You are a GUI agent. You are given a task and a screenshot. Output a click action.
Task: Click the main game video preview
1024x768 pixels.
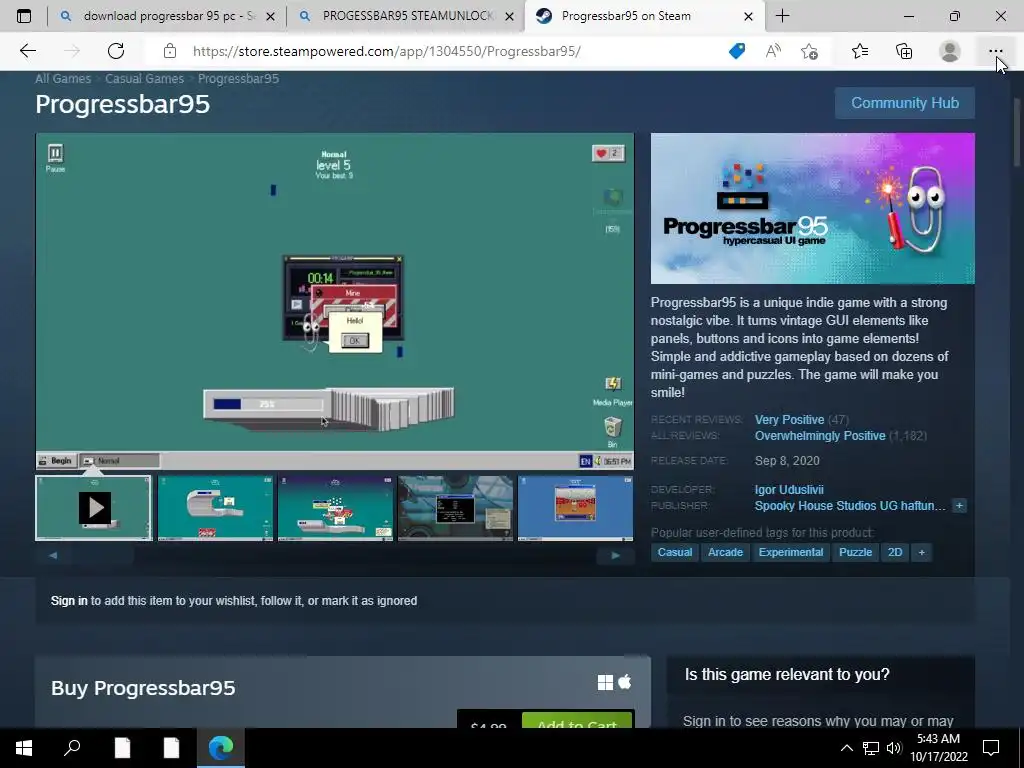[x=334, y=301]
